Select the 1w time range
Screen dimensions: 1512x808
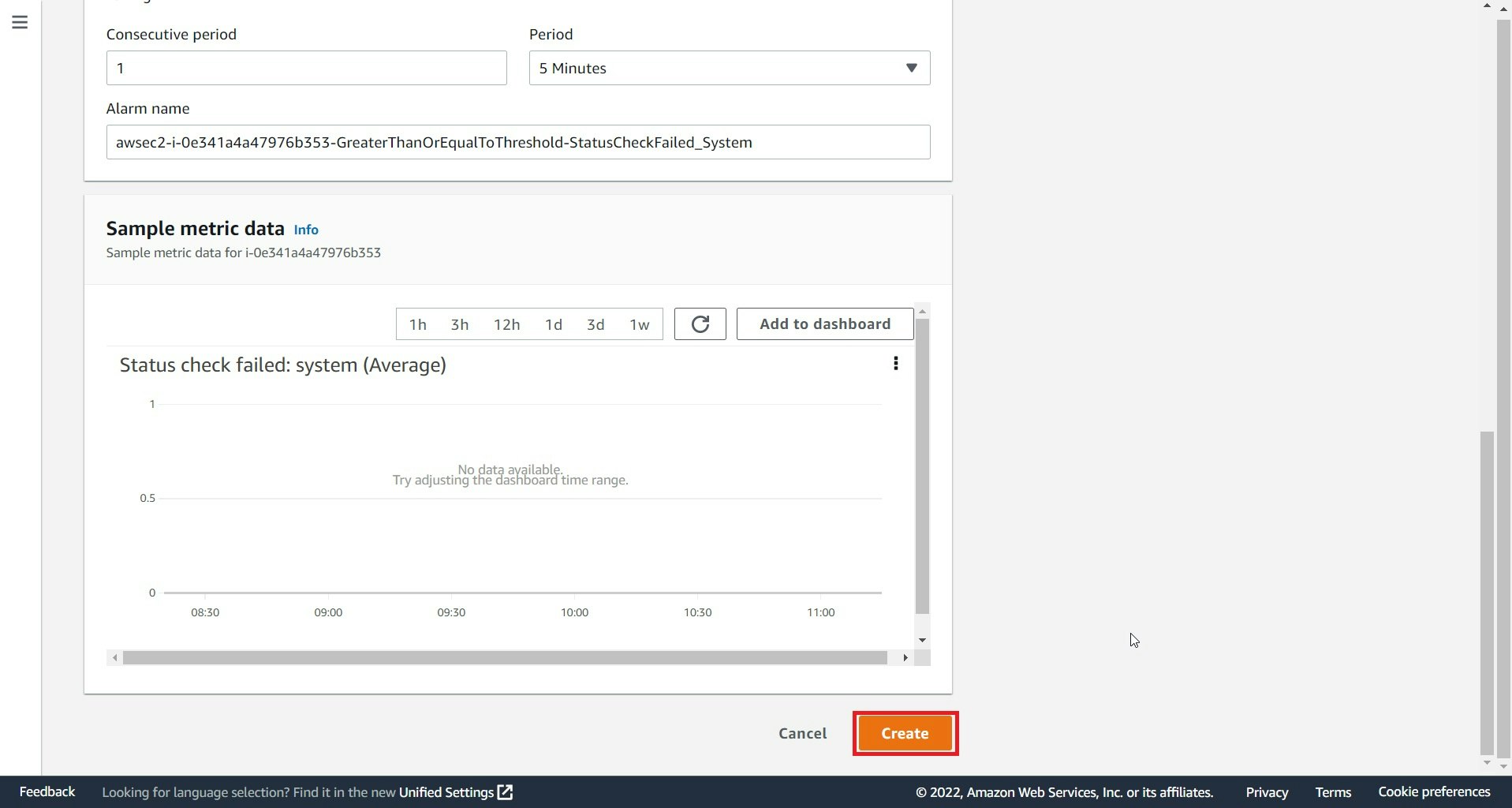click(x=640, y=324)
